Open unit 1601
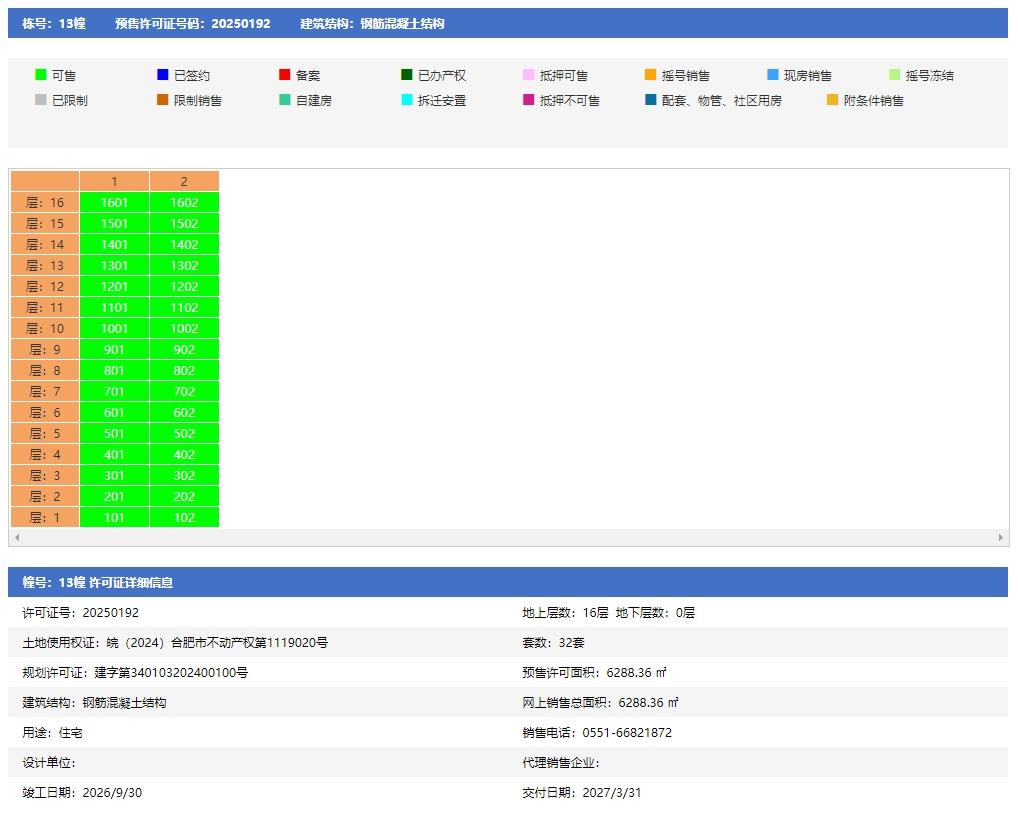Viewport: 1018px width, 822px height. point(114,203)
